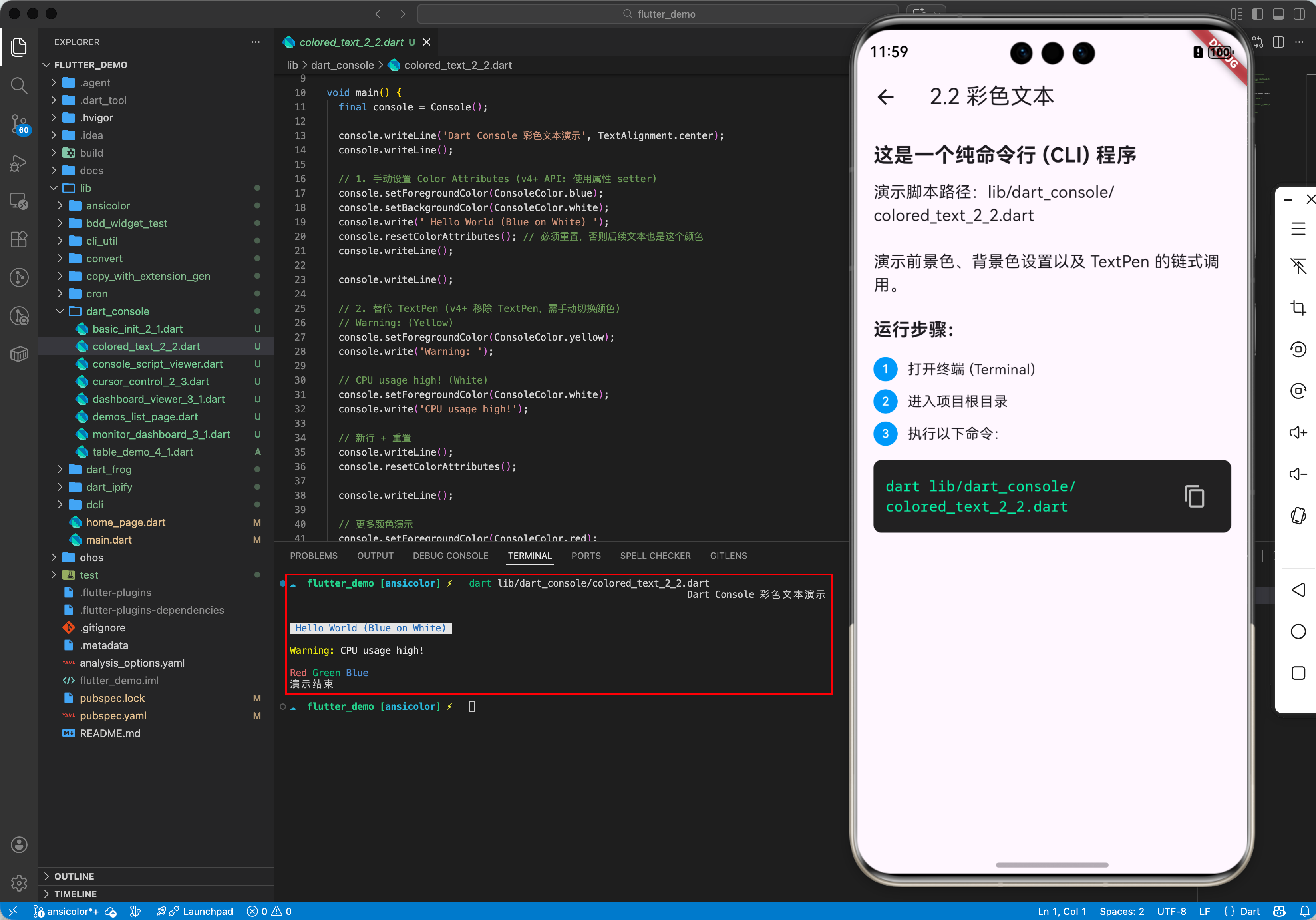Screen dimensions: 1316x920
Task: Select the Run and Debug icon
Action: tap(19, 164)
